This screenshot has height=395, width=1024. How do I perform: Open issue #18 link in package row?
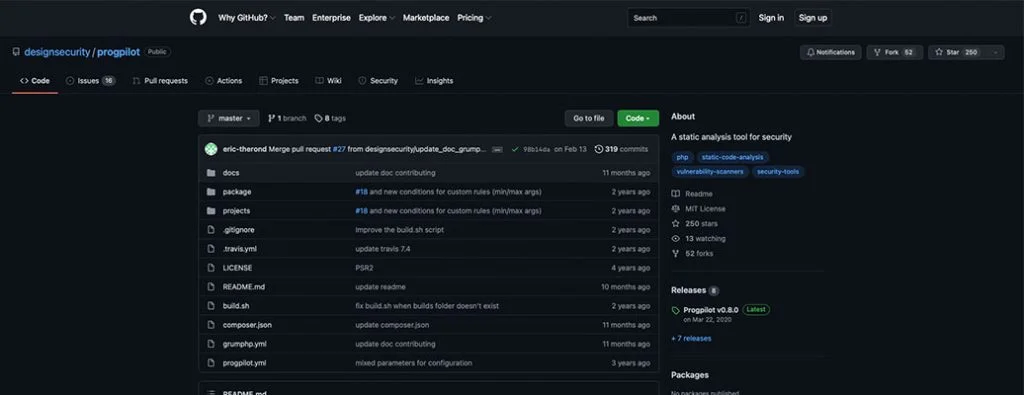click(362, 192)
